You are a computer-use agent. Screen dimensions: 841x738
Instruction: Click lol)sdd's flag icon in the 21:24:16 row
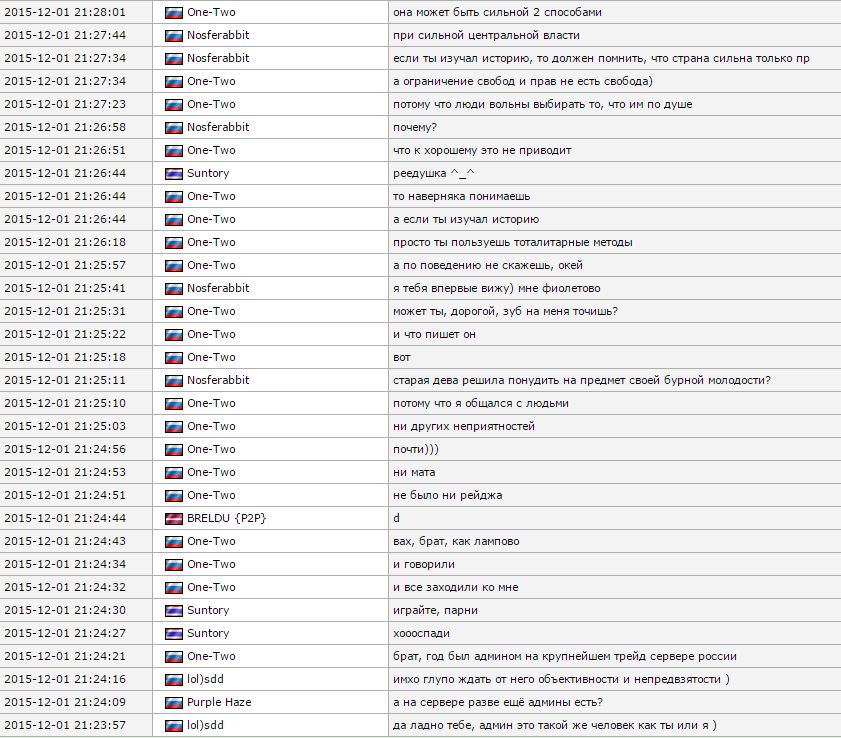[x=173, y=679]
